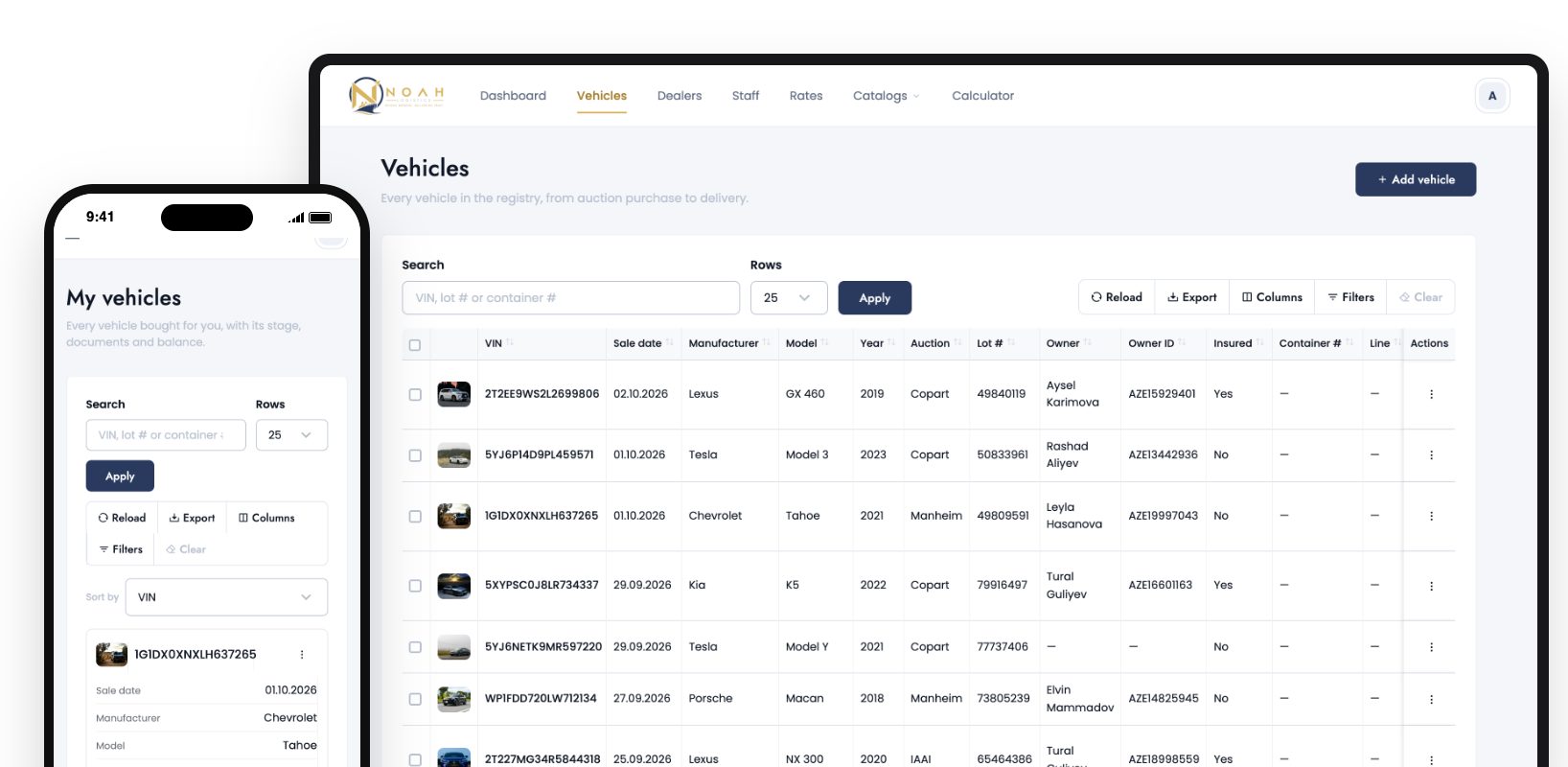Click the desktop Reload button

click(x=1117, y=297)
